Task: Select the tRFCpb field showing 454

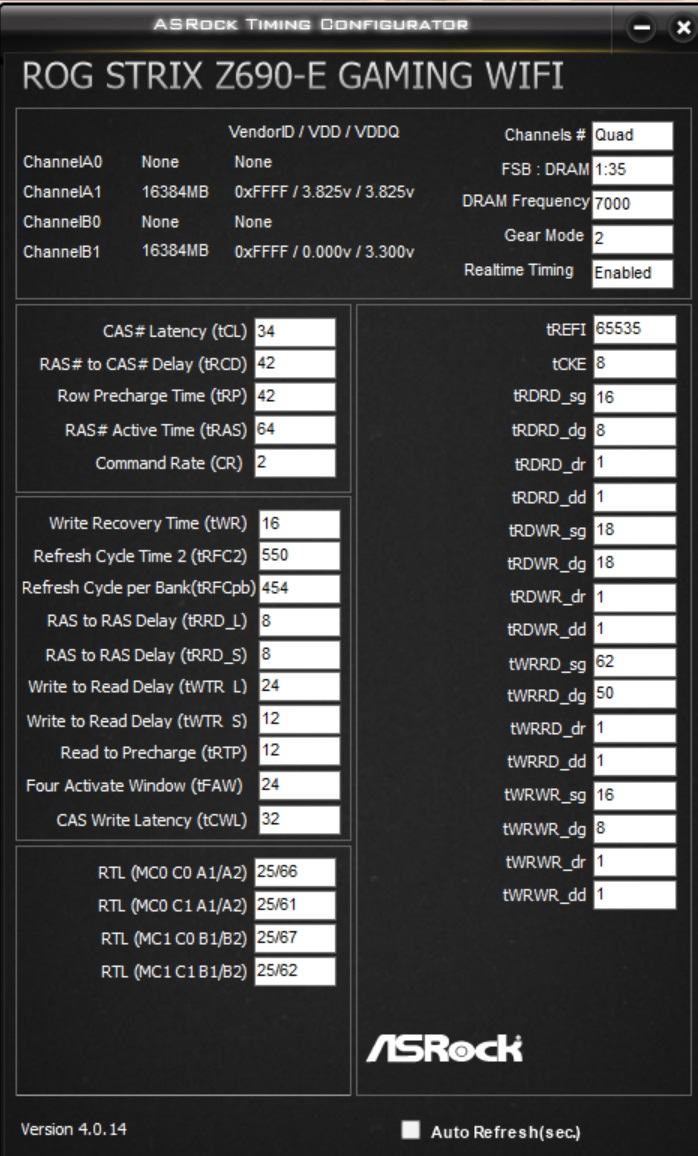Action: pyautogui.click(x=299, y=589)
